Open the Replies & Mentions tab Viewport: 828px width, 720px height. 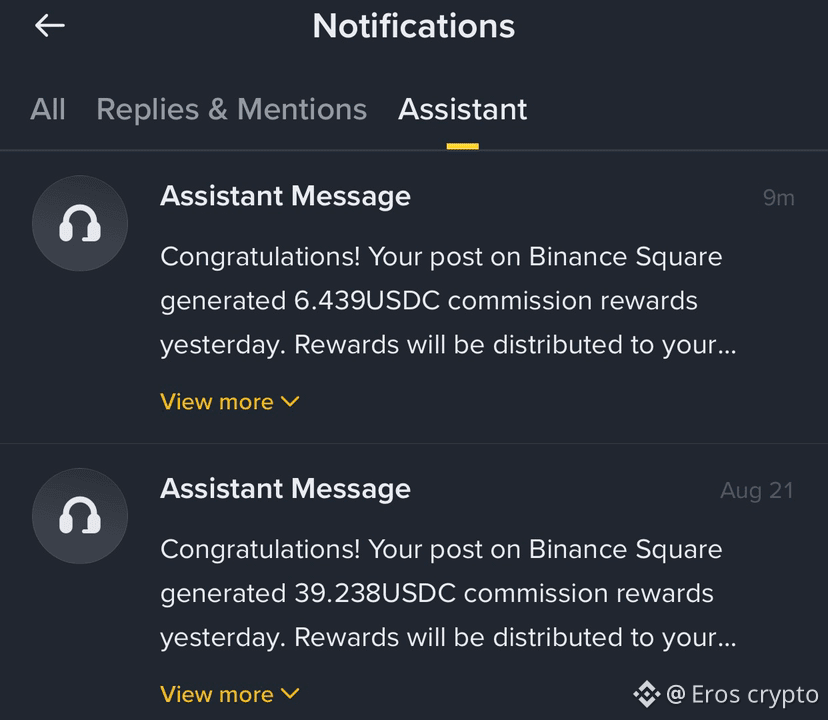tap(231, 109)
